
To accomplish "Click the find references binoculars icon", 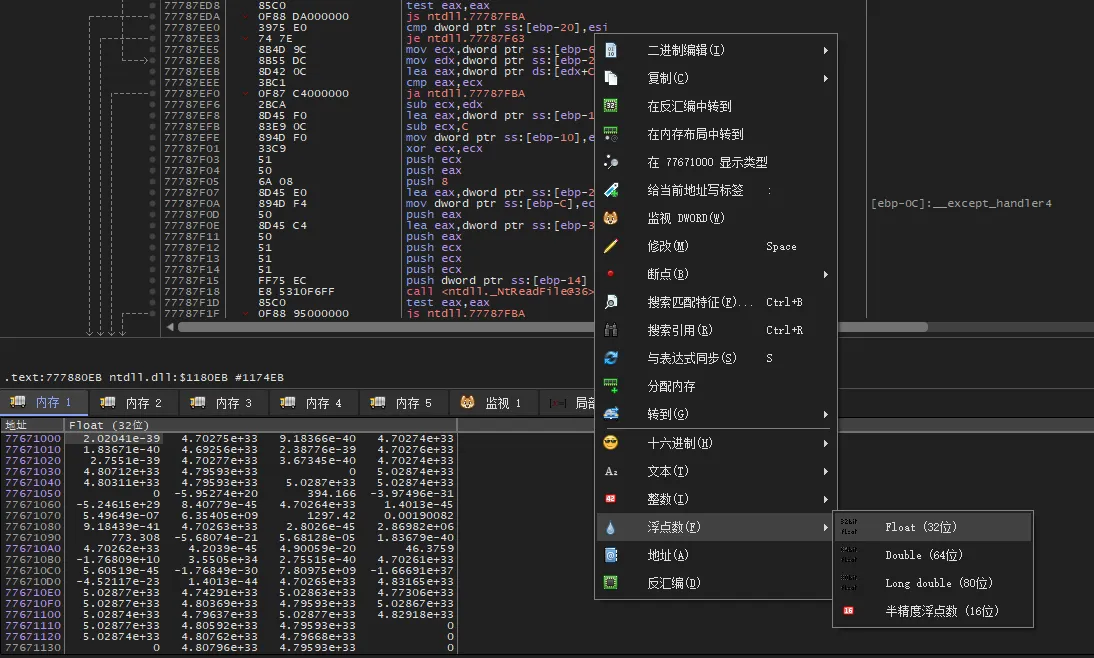I will (x=610, y=330).
